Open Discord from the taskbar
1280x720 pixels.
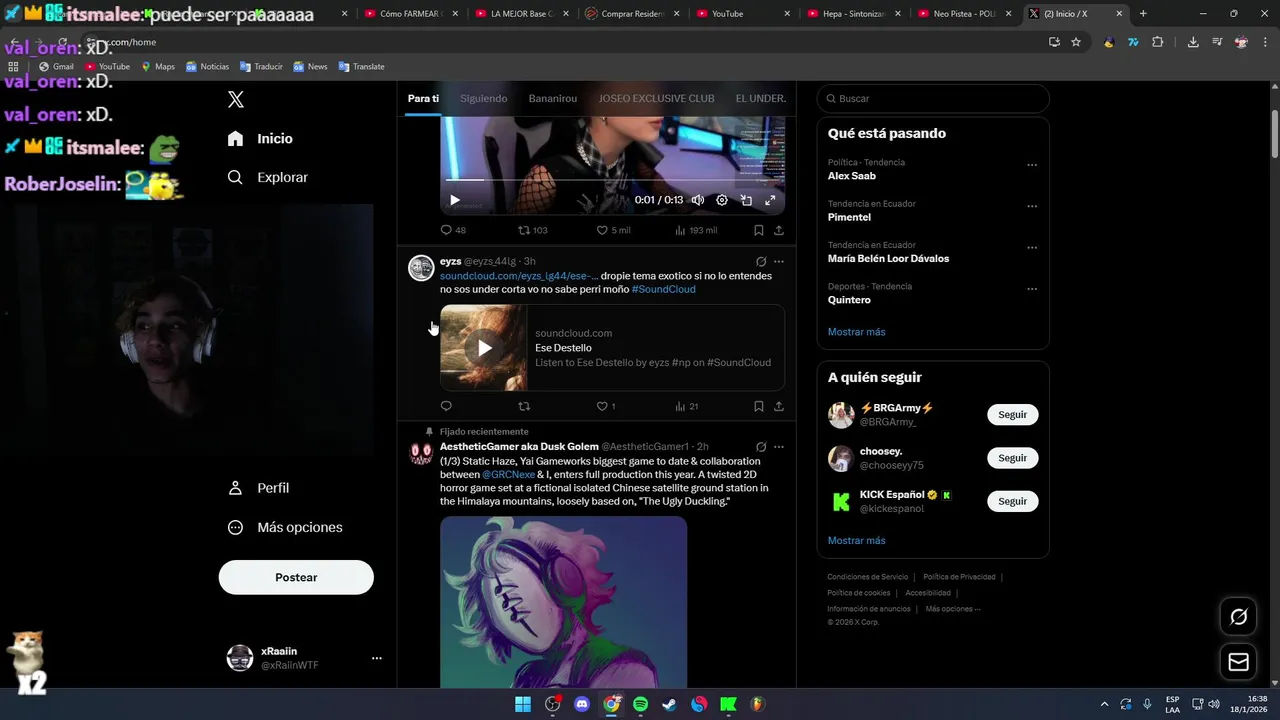(582, 704)
